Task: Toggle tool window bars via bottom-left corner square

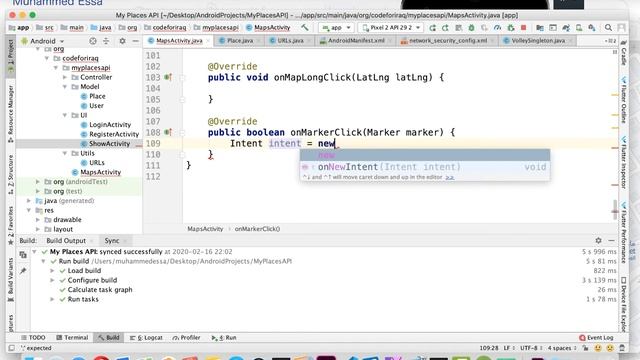Action: (11, 348)
